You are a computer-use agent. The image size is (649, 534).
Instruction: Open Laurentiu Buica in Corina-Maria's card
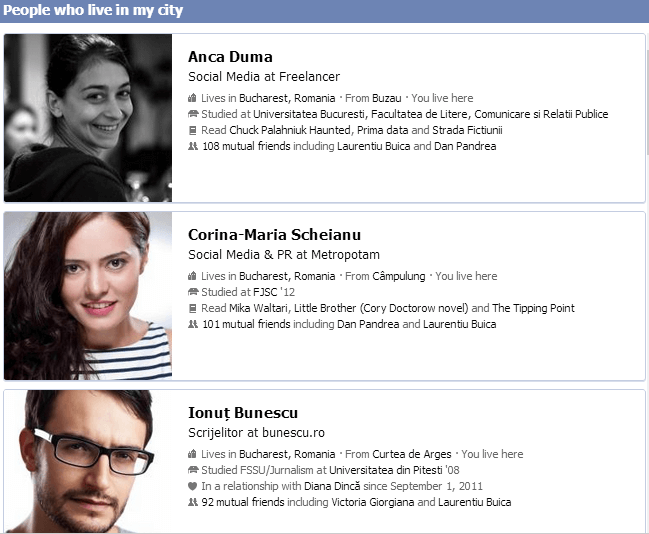click(x=460, y=324)
